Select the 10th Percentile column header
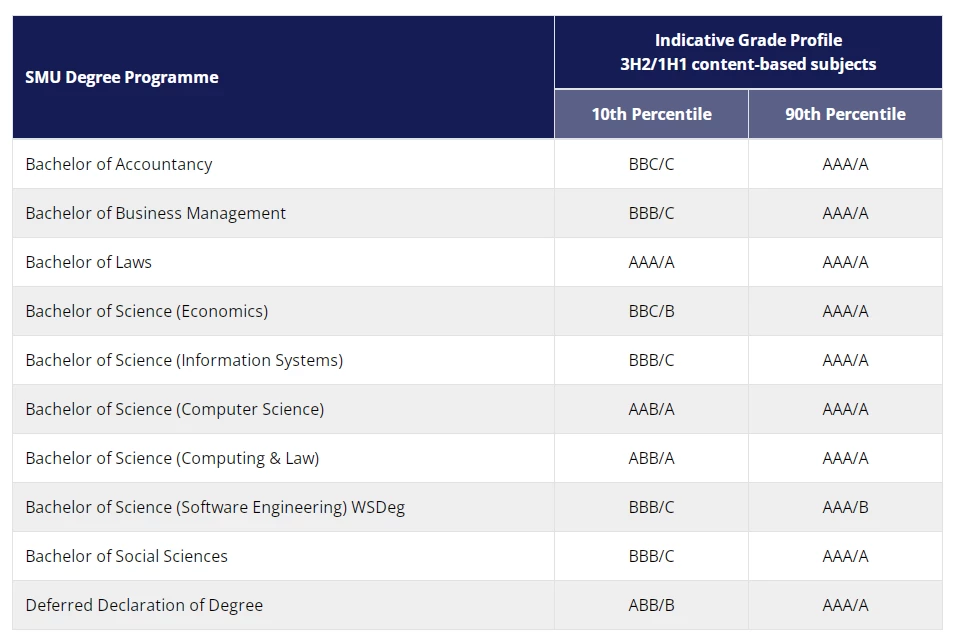Screen dimensions: 957x640 coord(651,114)
